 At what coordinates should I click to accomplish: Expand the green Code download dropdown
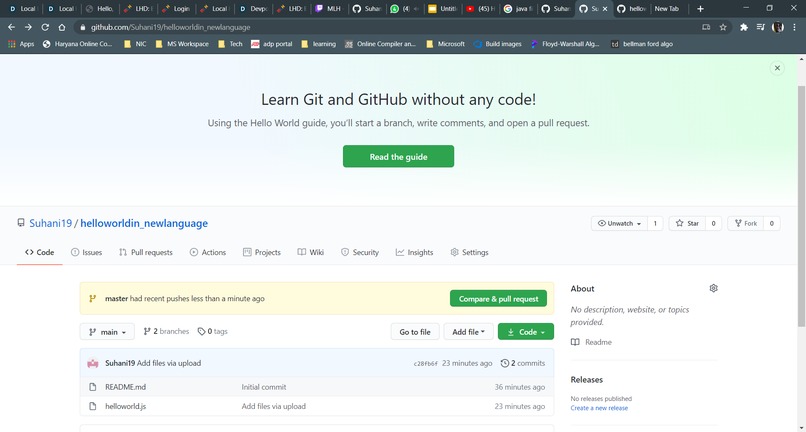click(x=526, y=332)
